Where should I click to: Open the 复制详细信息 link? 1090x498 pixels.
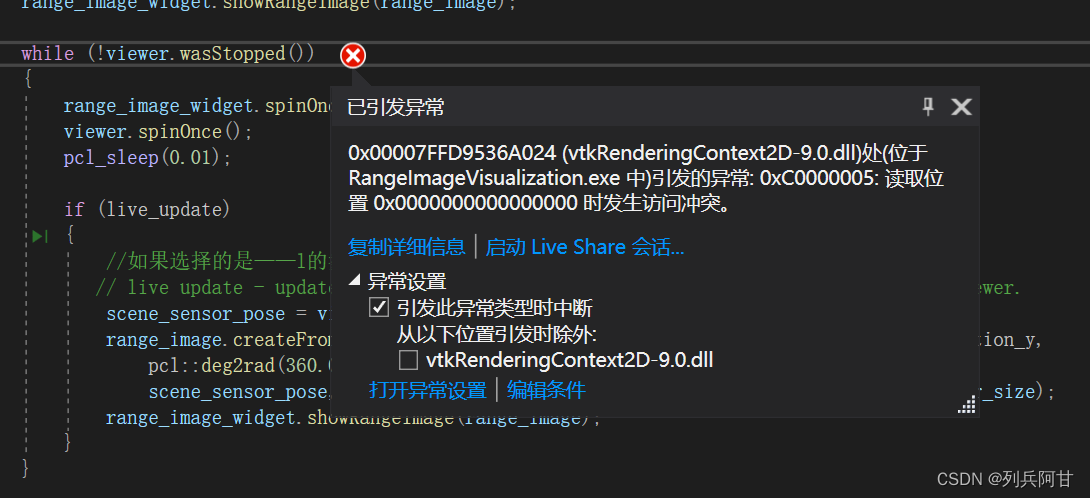pyautogui.click(x=407, y=246)
